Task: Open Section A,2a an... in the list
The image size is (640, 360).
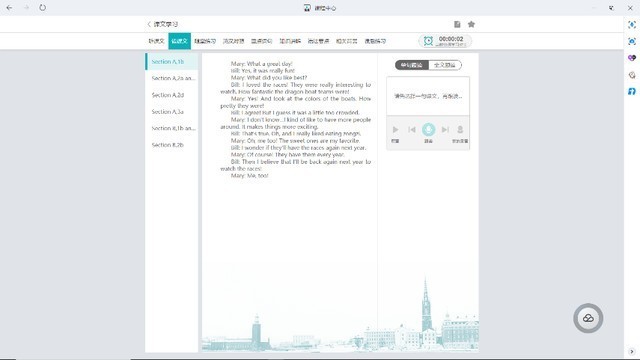Action: click(172, 78)
